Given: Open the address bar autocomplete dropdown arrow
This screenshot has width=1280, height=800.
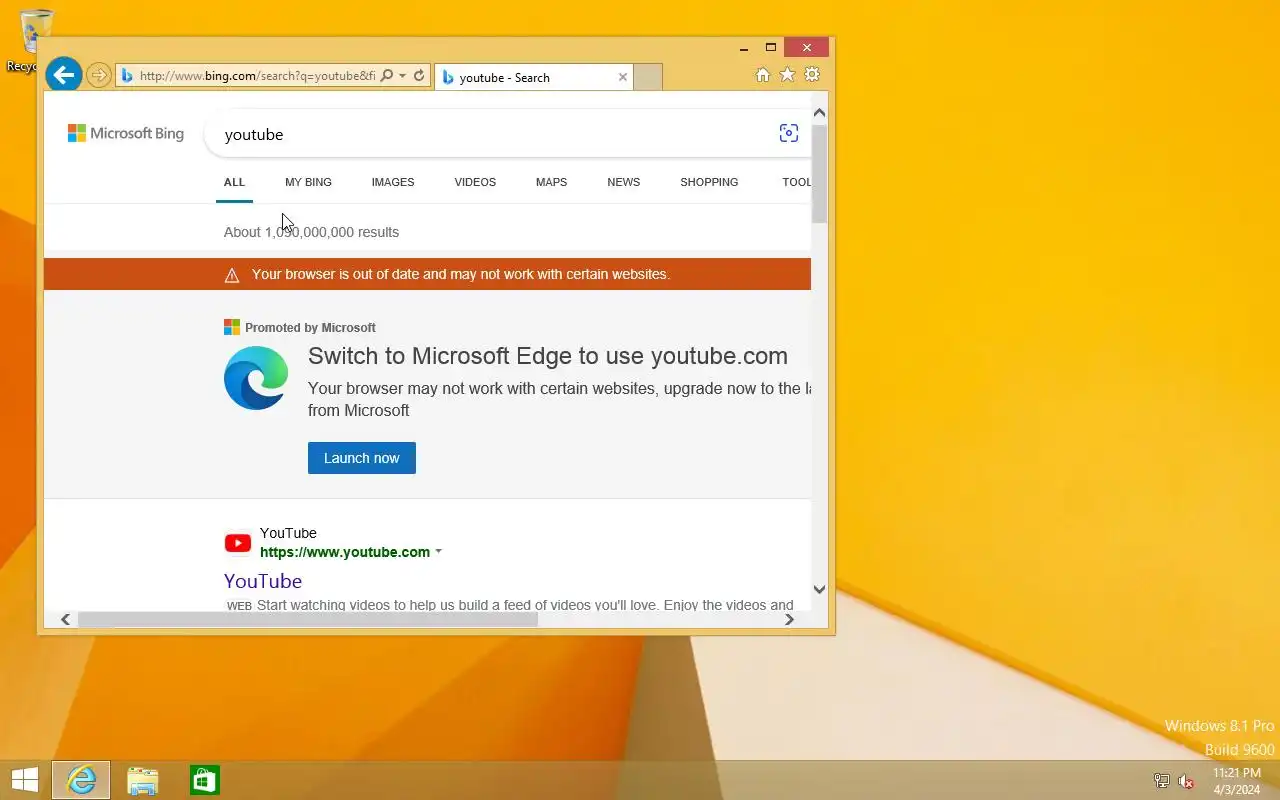Looking at the screenshot, I should [x=402, y=76].
